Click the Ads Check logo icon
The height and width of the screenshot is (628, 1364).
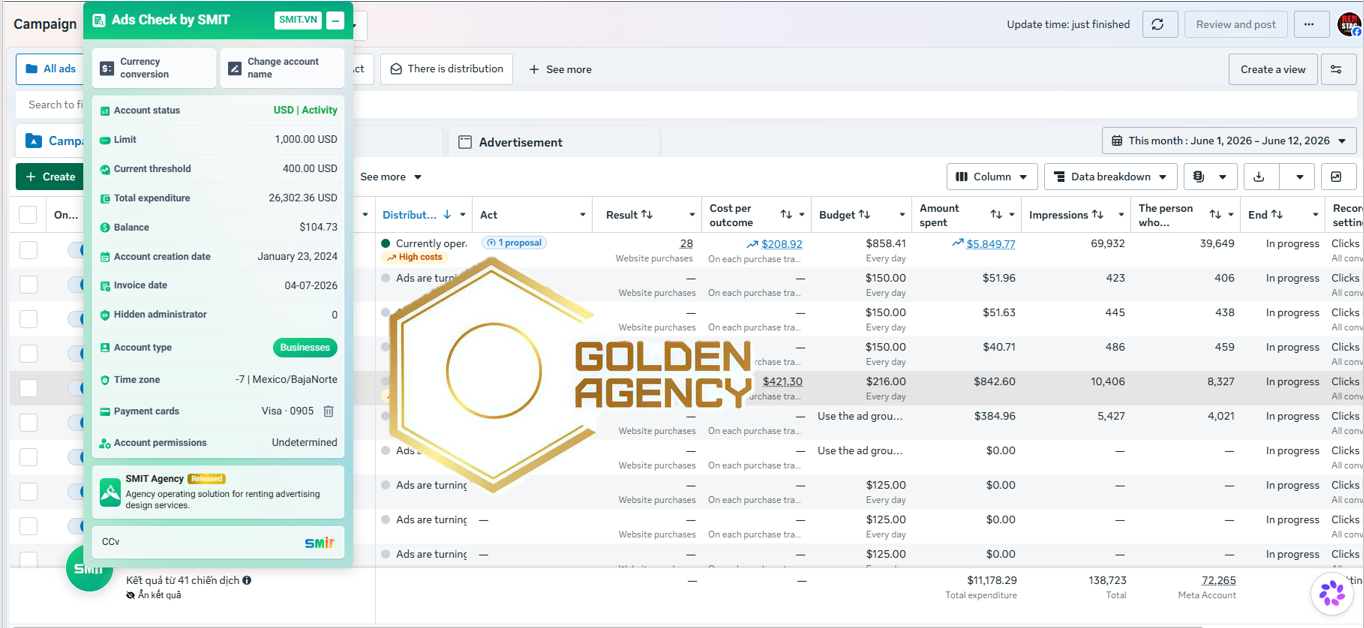(x=100, y=20)
